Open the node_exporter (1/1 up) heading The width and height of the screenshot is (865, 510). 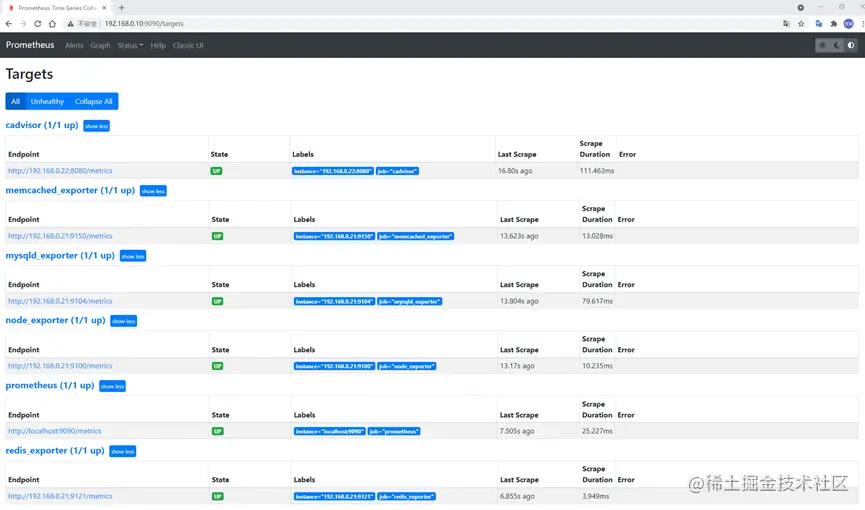point(55,320)
